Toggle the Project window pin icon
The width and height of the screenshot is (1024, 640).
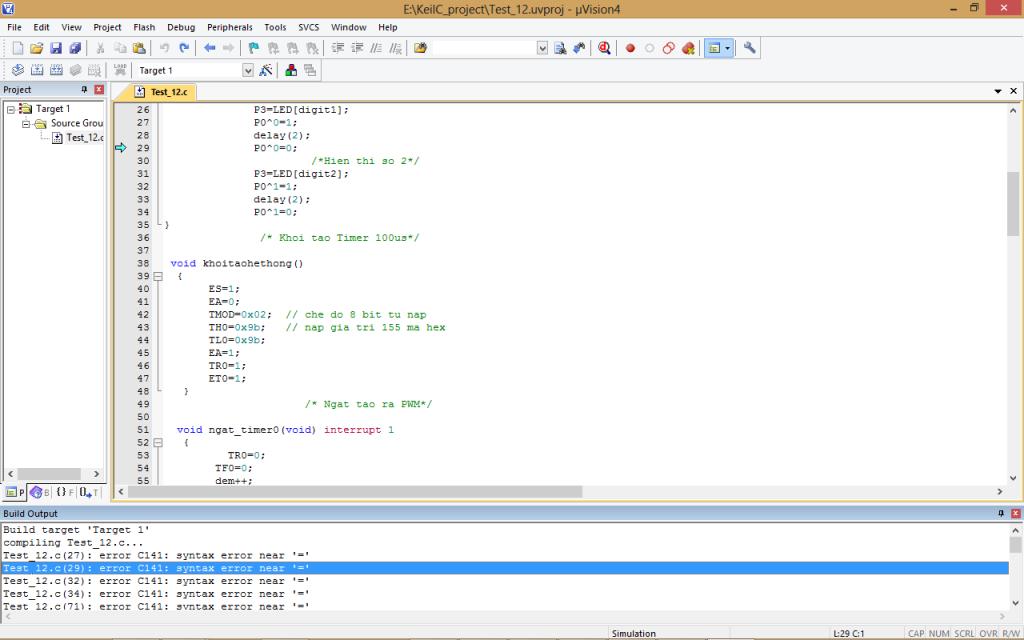coord(84,90)
